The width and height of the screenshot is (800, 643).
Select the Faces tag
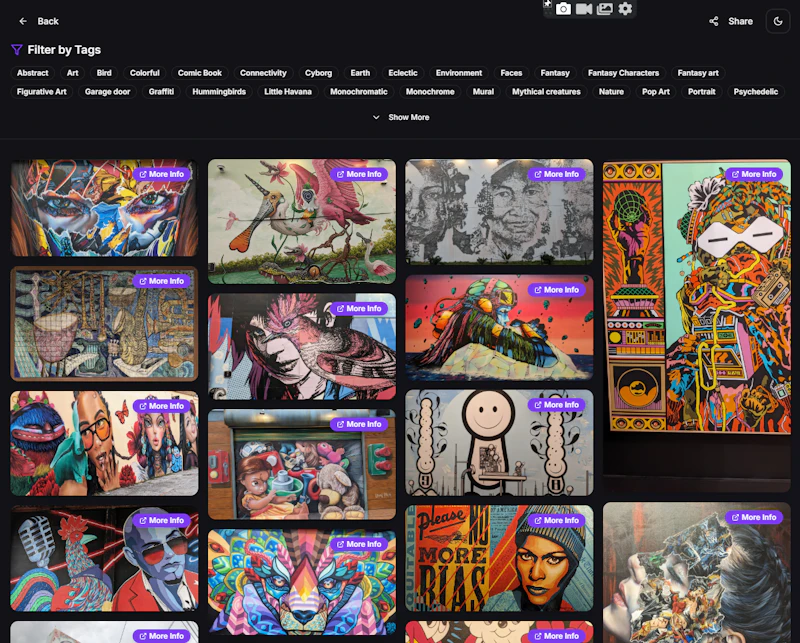[511, 73]
